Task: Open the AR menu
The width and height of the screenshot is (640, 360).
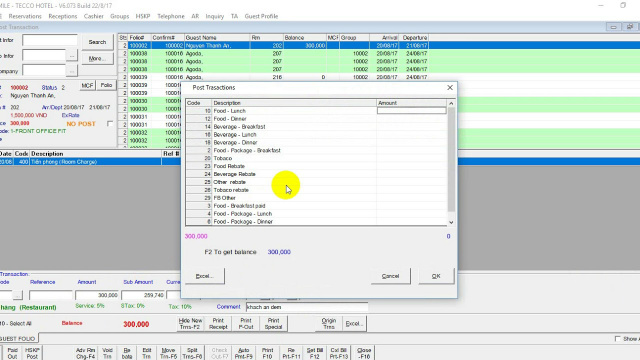Action: 195,16
